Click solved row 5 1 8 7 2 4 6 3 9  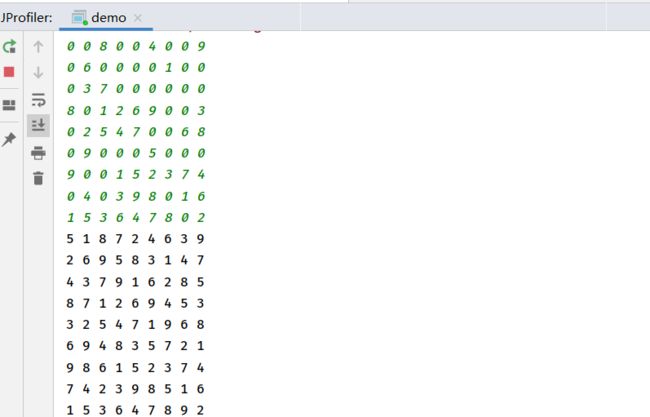135,239
